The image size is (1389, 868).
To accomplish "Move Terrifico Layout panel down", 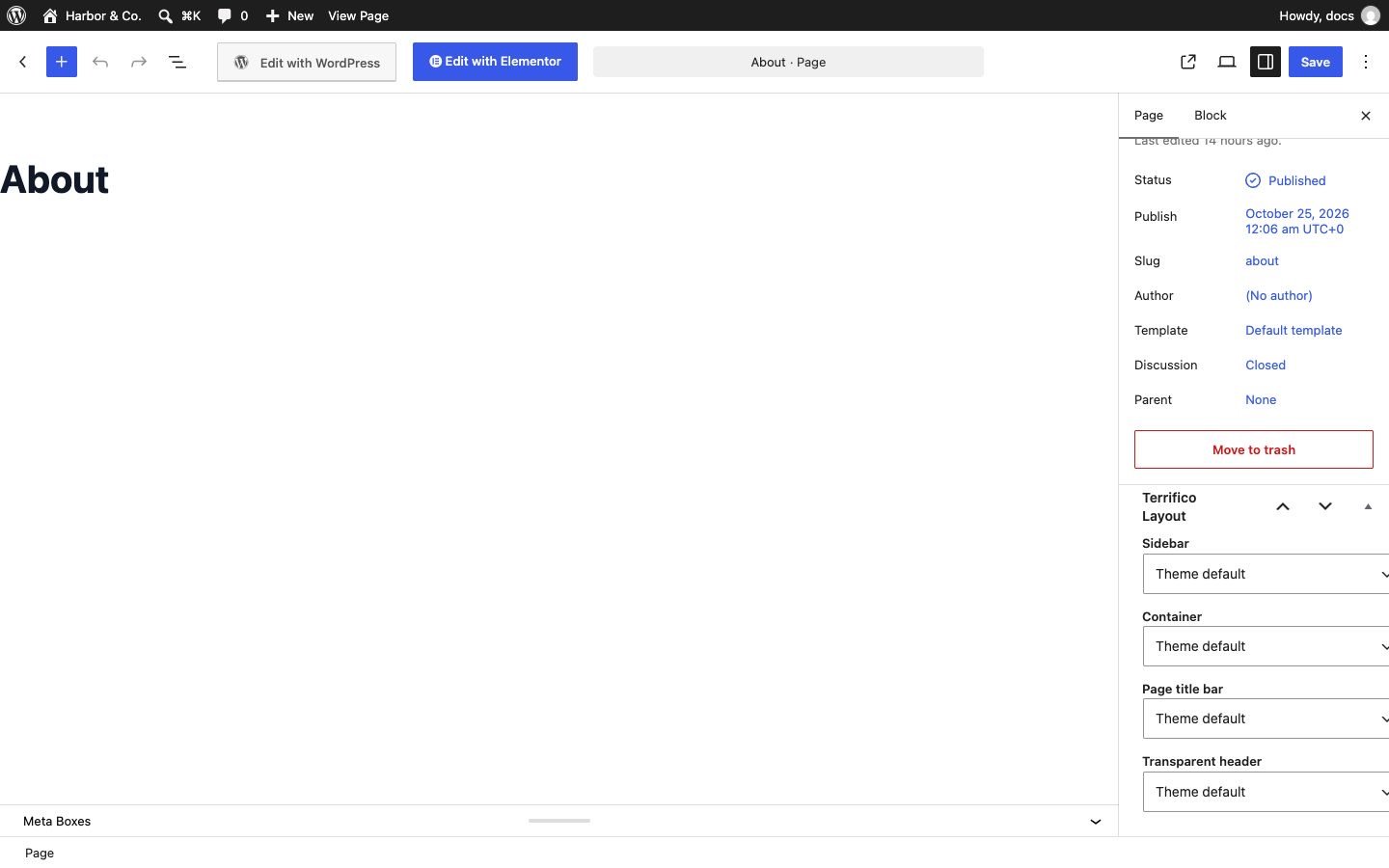I will click(1325, 506).
